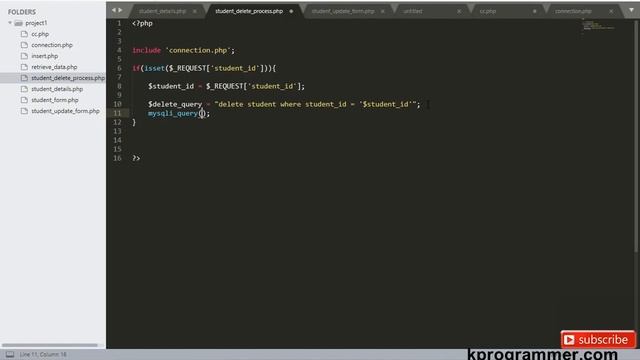The height and width of the screenshot is (360, 640).
Task: Click line number 10 in the gutter
Action: click(117, 104)
